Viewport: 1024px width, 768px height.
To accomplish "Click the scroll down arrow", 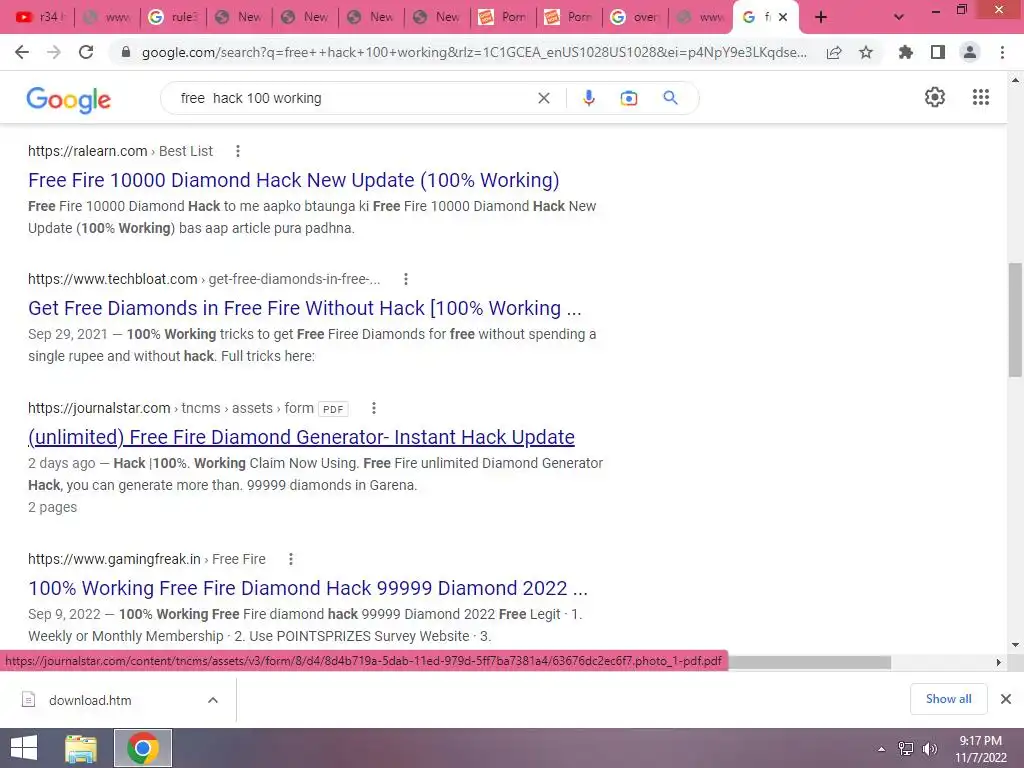I will [1015, 645].
